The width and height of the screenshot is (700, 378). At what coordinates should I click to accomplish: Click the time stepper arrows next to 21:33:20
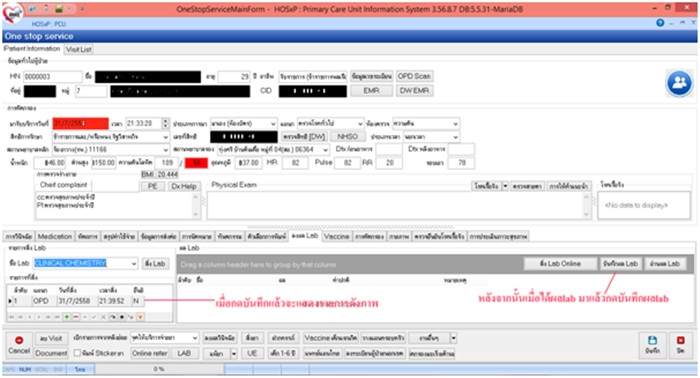(x=165, y=123)
